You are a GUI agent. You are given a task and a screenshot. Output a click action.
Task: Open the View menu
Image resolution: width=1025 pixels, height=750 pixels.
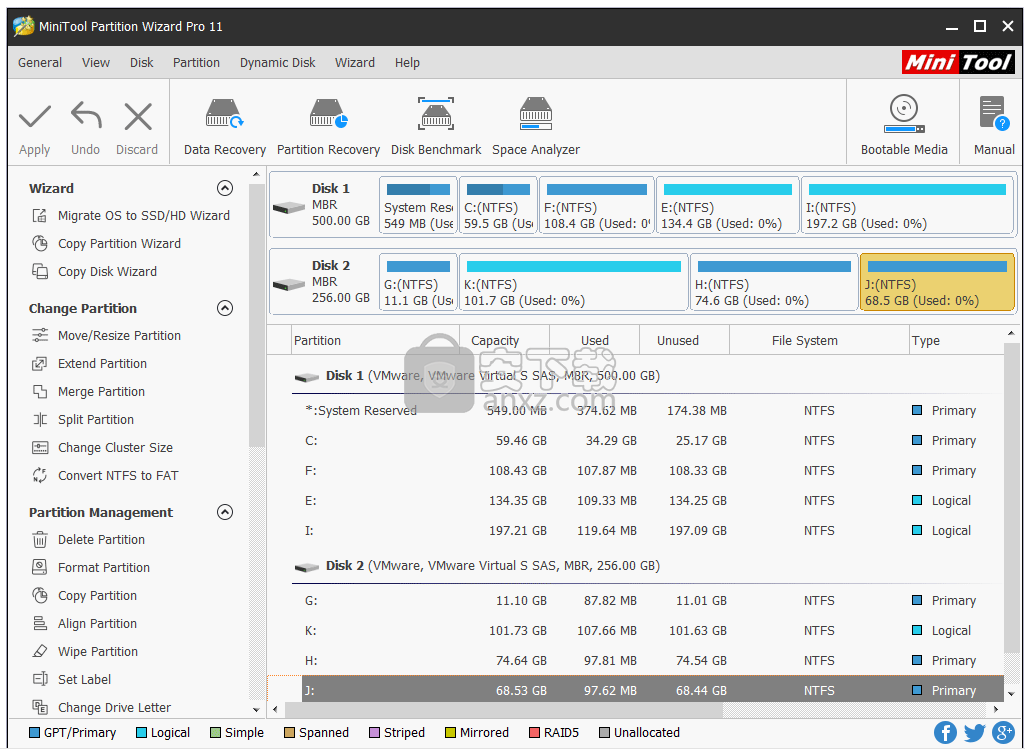[x=95, y=63]
